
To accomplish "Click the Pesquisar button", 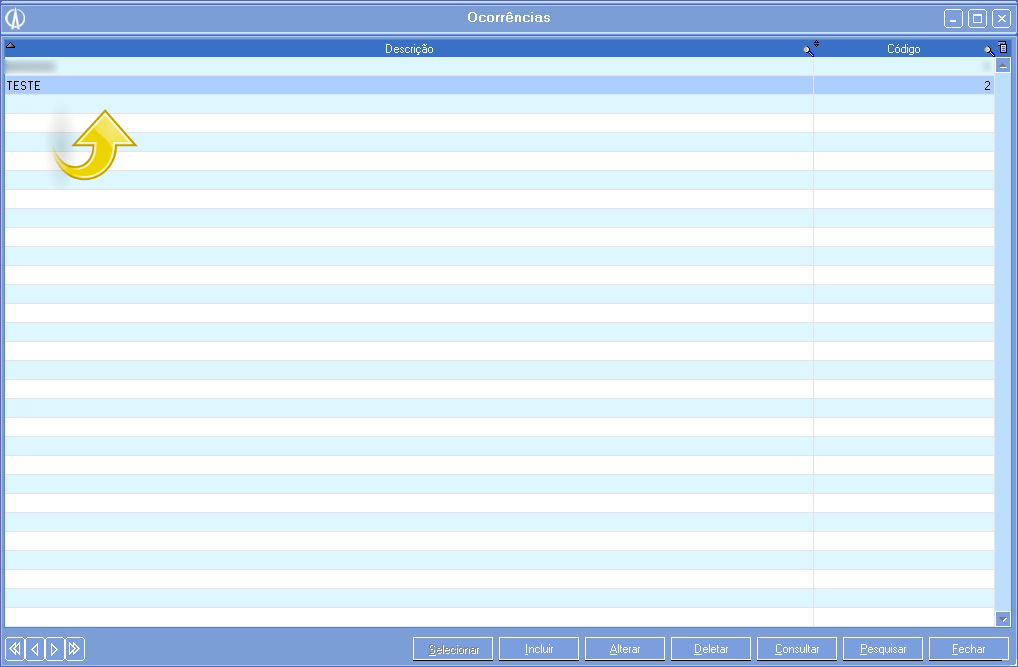I will [x=883, y=649].
